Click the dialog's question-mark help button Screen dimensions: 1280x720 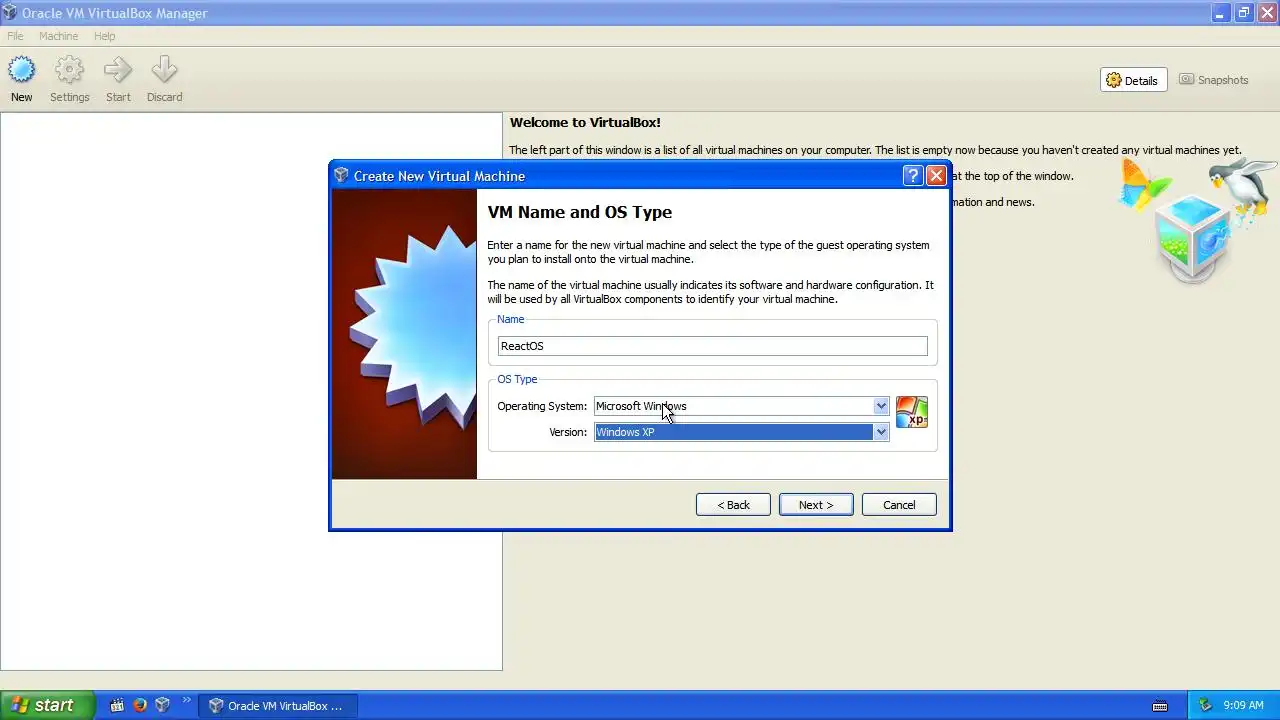912,176
